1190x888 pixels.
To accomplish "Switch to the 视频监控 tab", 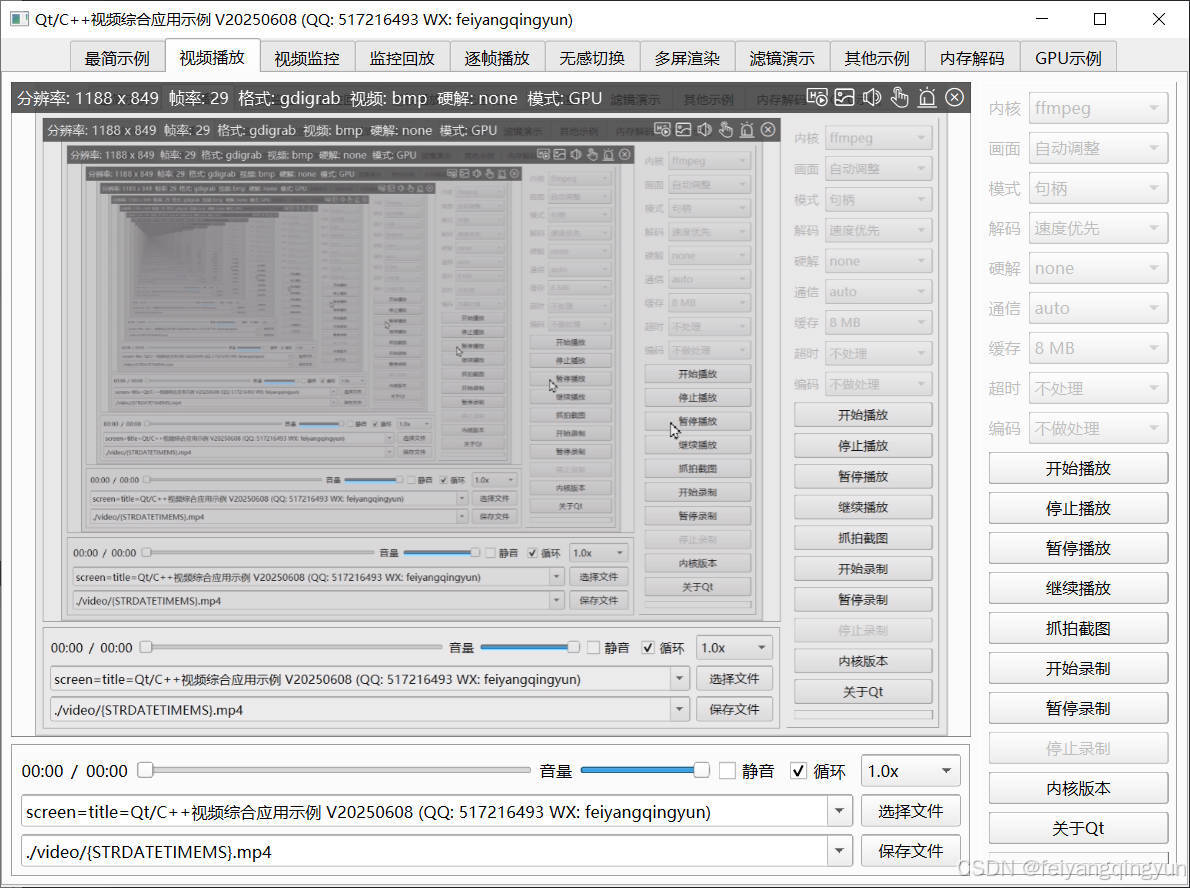I will 307,58.
